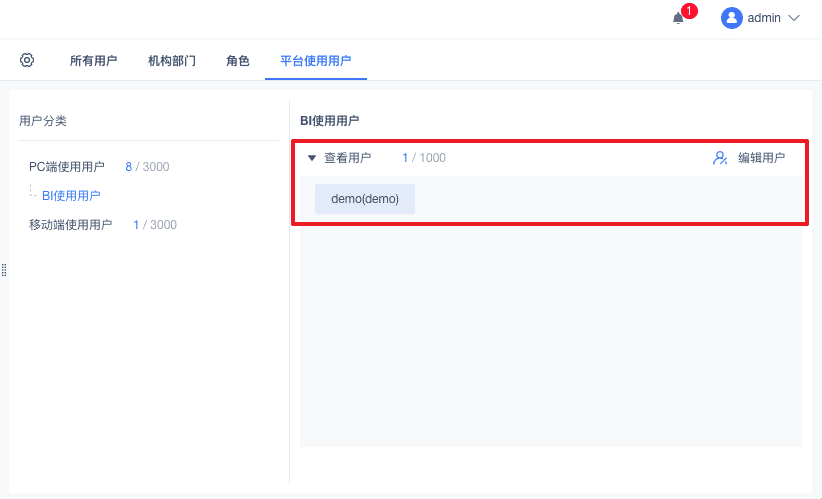
Task: Open the 机构部门 tab
Action: (x=172, y=61)
